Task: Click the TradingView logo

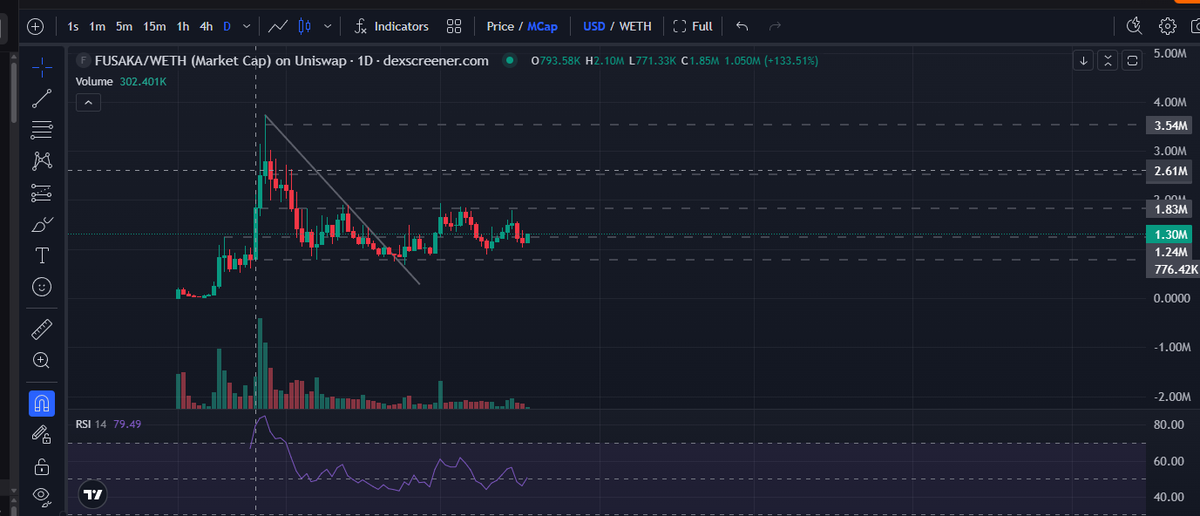Action: tap(92, 494)
